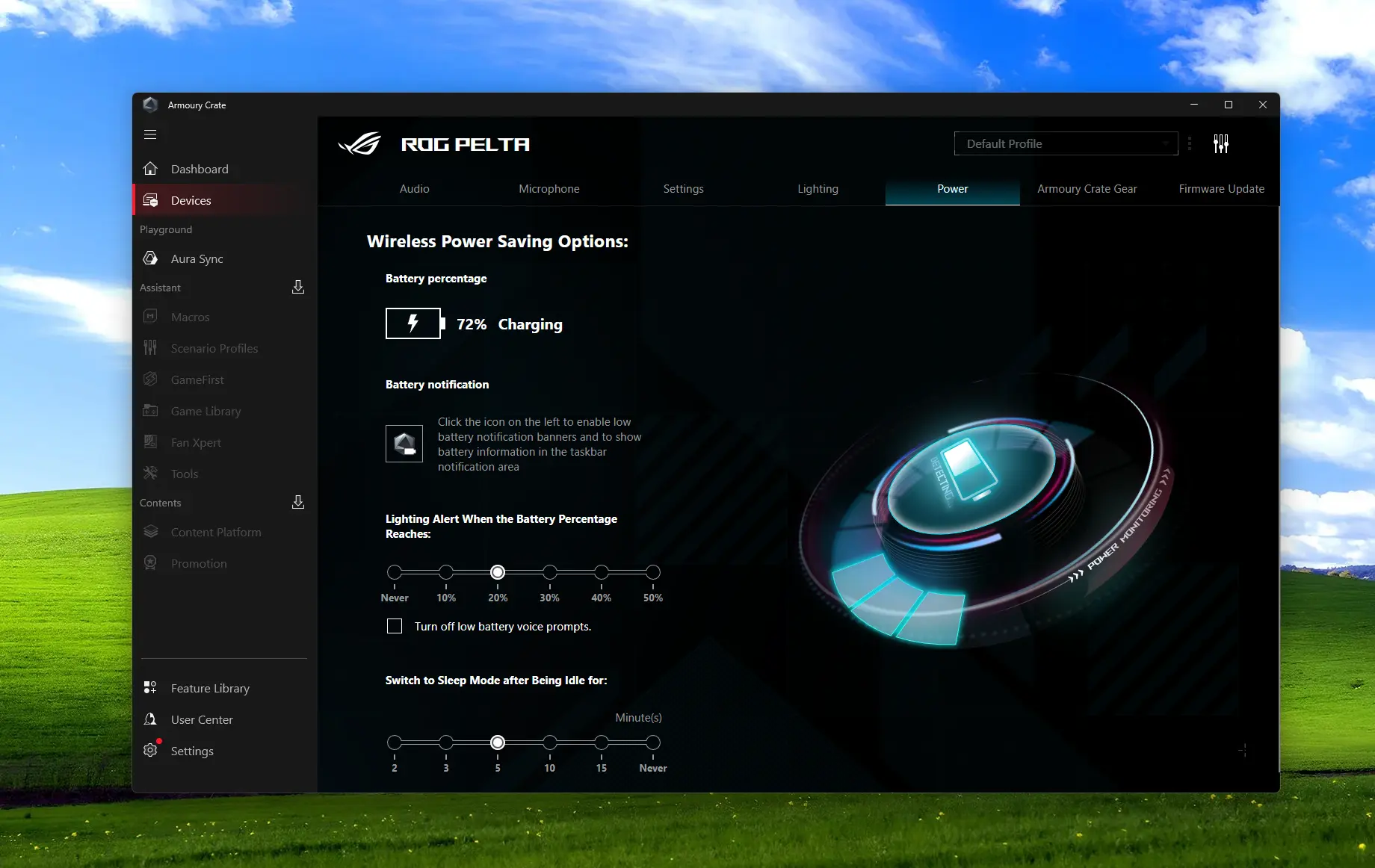Open the equalizer sliders icon top right
1375x868 pixels.
point(1220,143)
